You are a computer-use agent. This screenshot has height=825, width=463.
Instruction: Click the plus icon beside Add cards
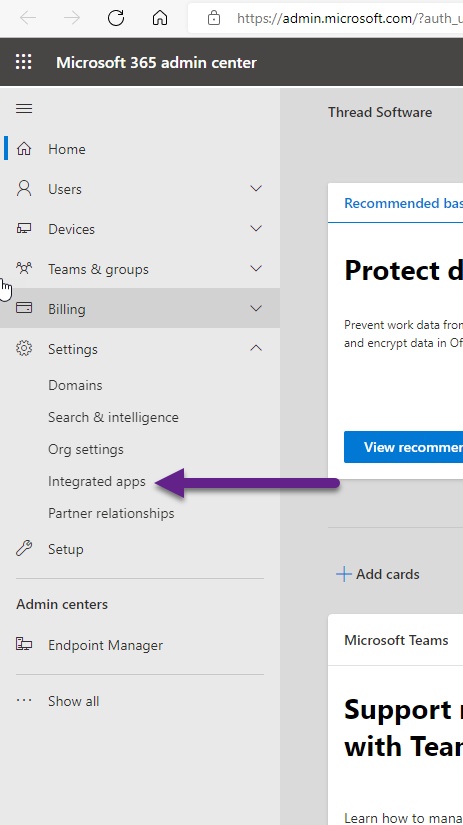(x=344, y=574)
